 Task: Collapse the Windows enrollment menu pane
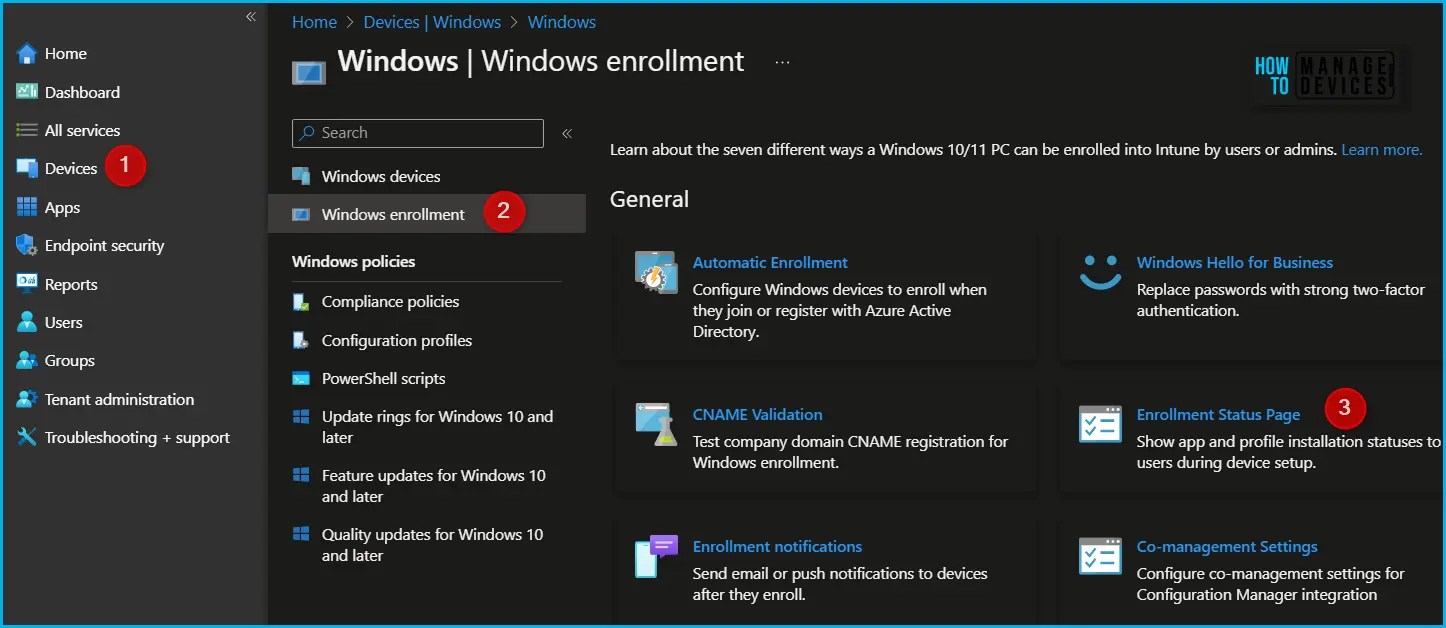(x=567, y=132)
